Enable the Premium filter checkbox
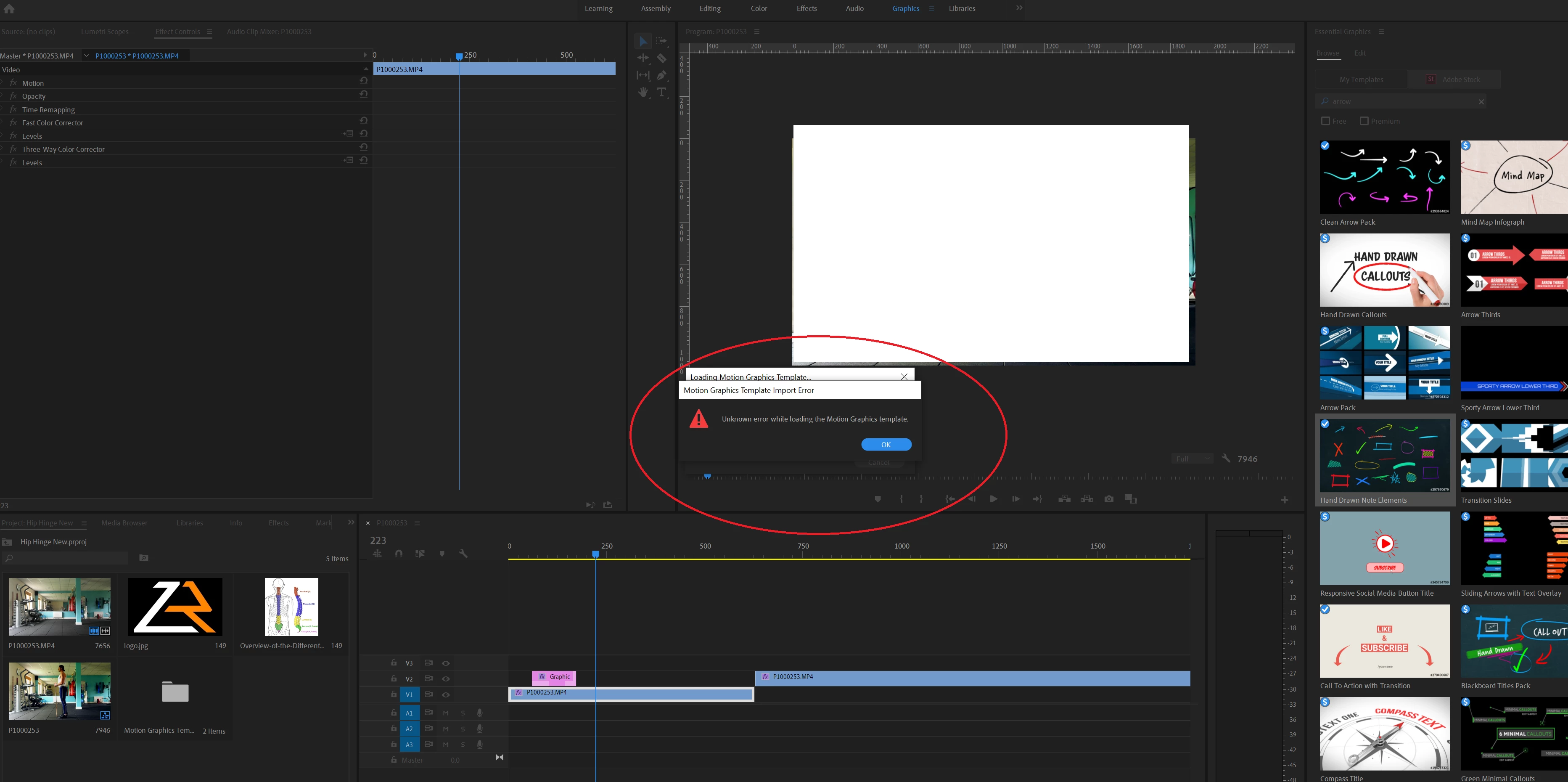 [x=1364, y=121]
